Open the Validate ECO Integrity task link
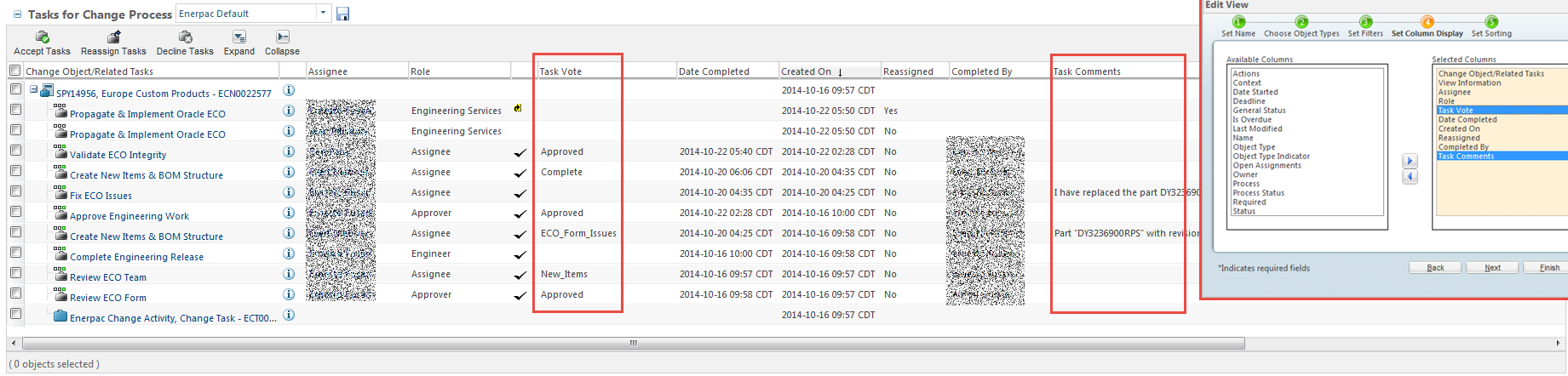Screen dimensions: 1568x376 point(118,155)
